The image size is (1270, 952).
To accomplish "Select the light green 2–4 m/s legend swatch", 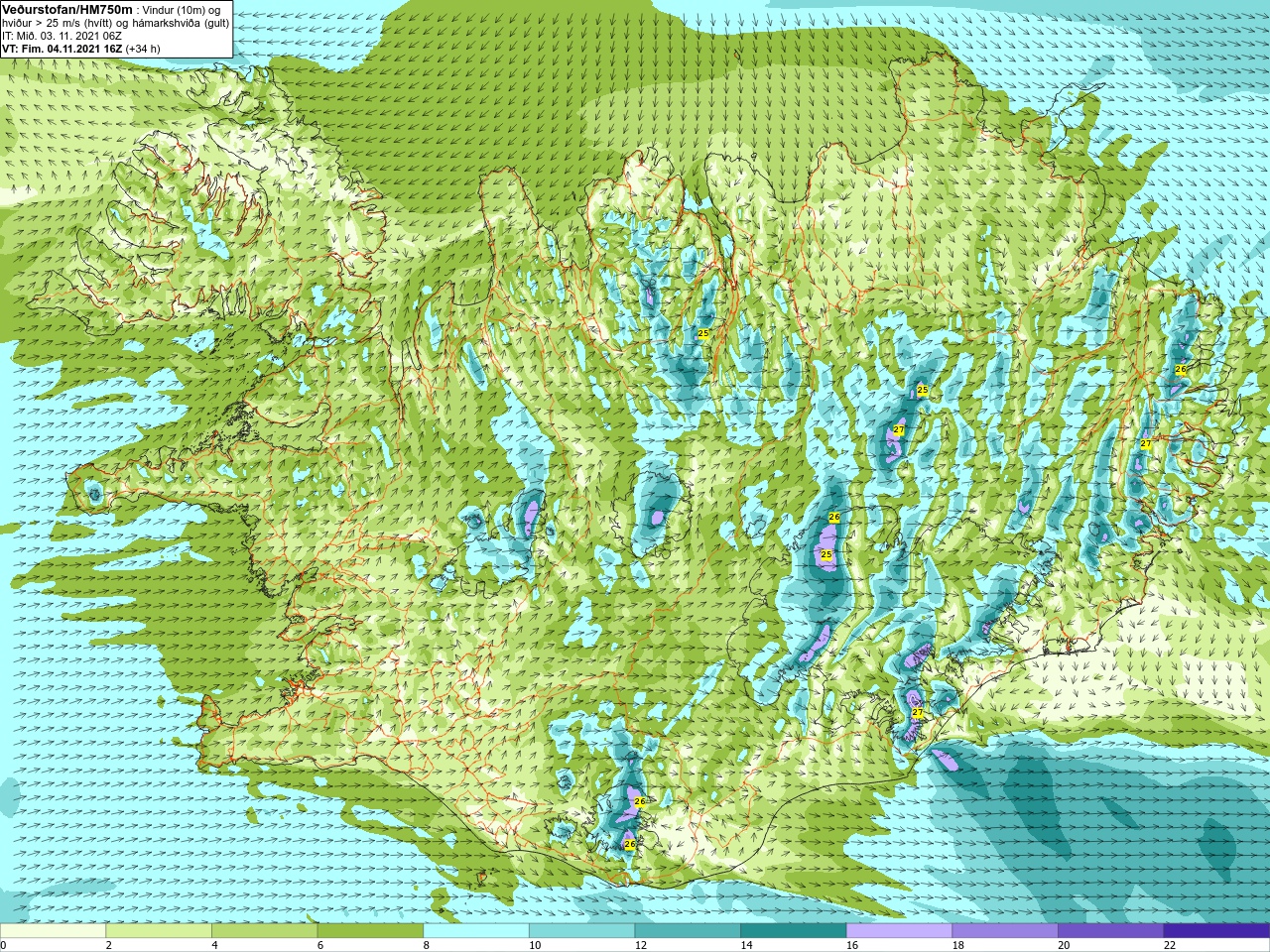I will point(159,931).
